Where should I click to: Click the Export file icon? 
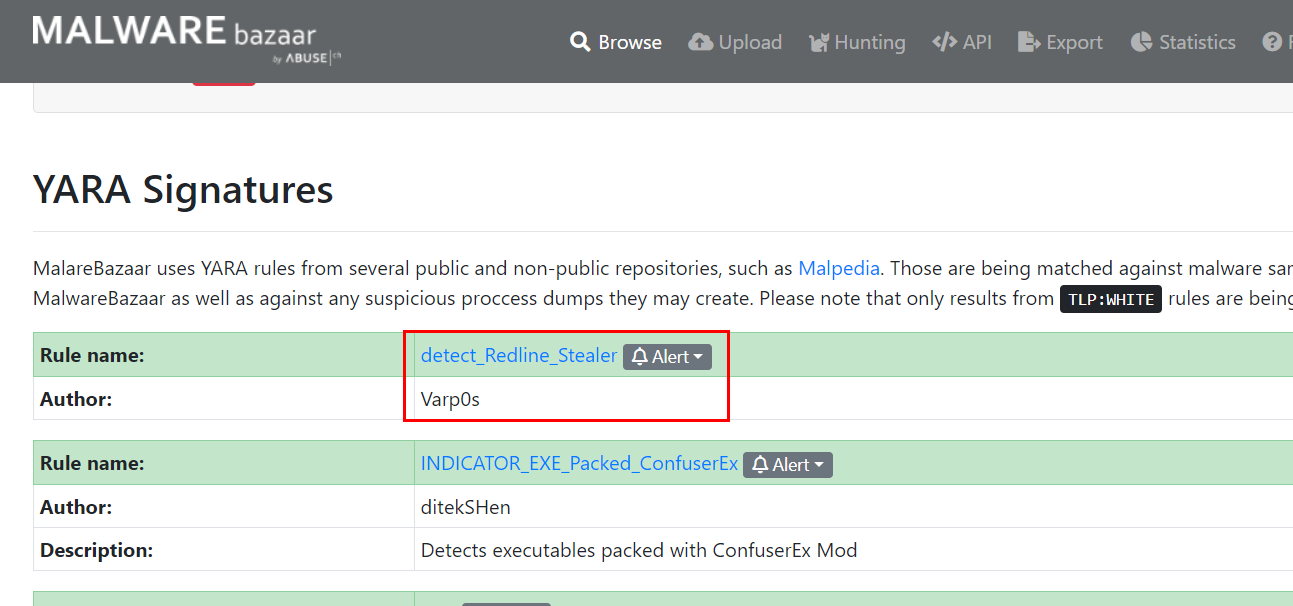(1029, 42)
